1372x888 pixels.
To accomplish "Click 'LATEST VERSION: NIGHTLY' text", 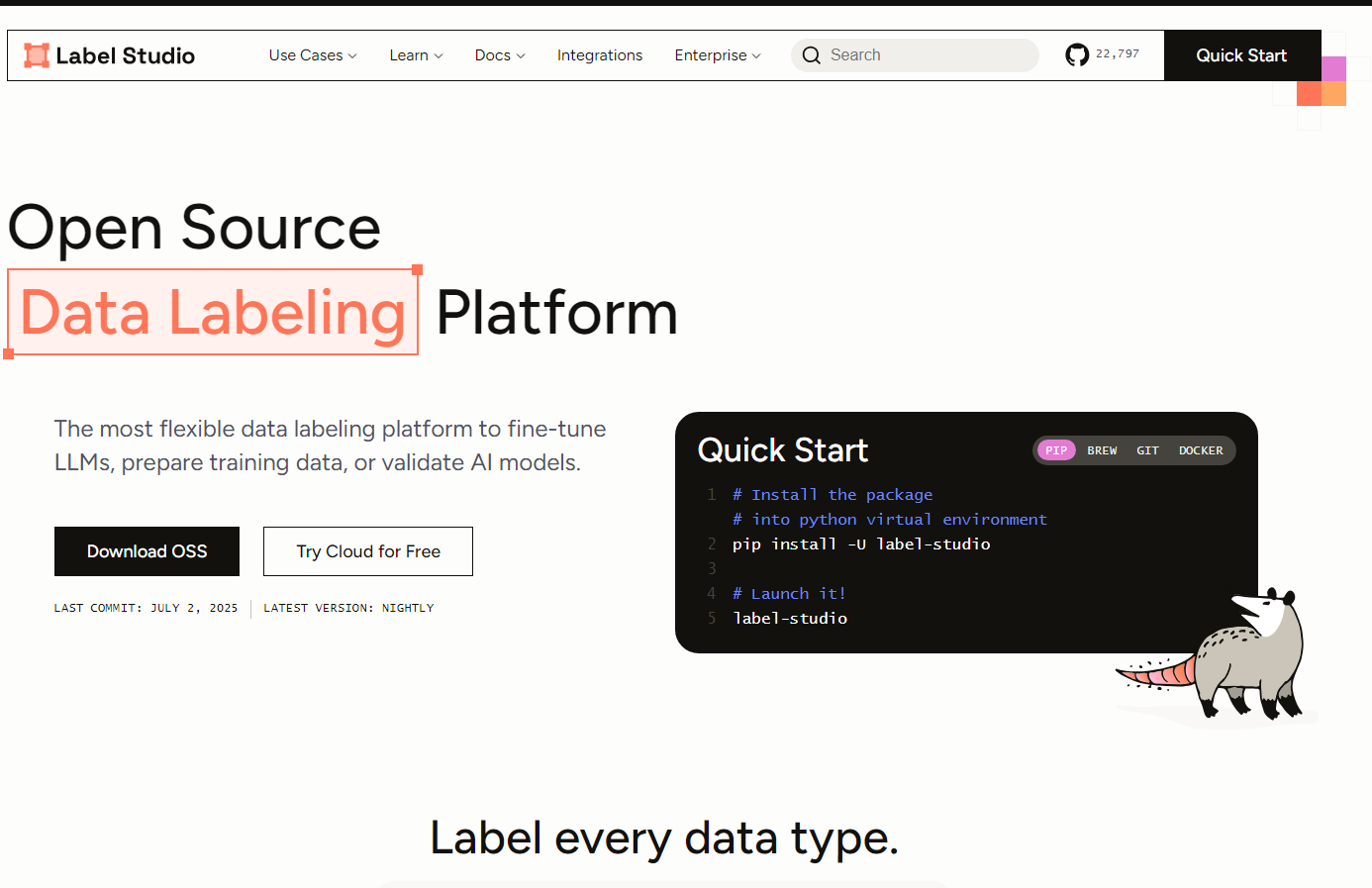I will click(348, 608).
